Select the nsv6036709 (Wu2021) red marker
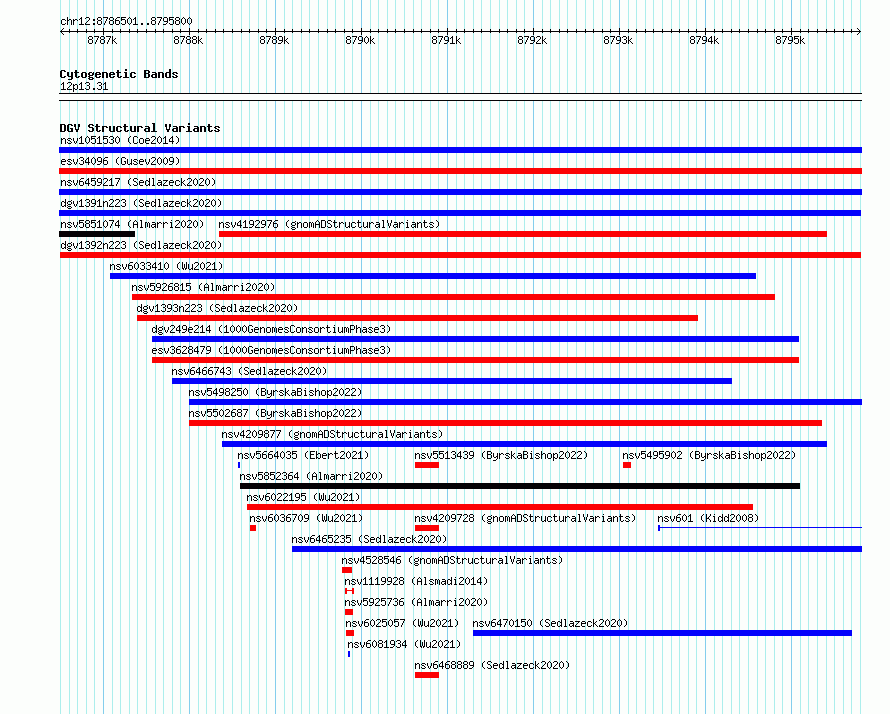 pos(253,528)
